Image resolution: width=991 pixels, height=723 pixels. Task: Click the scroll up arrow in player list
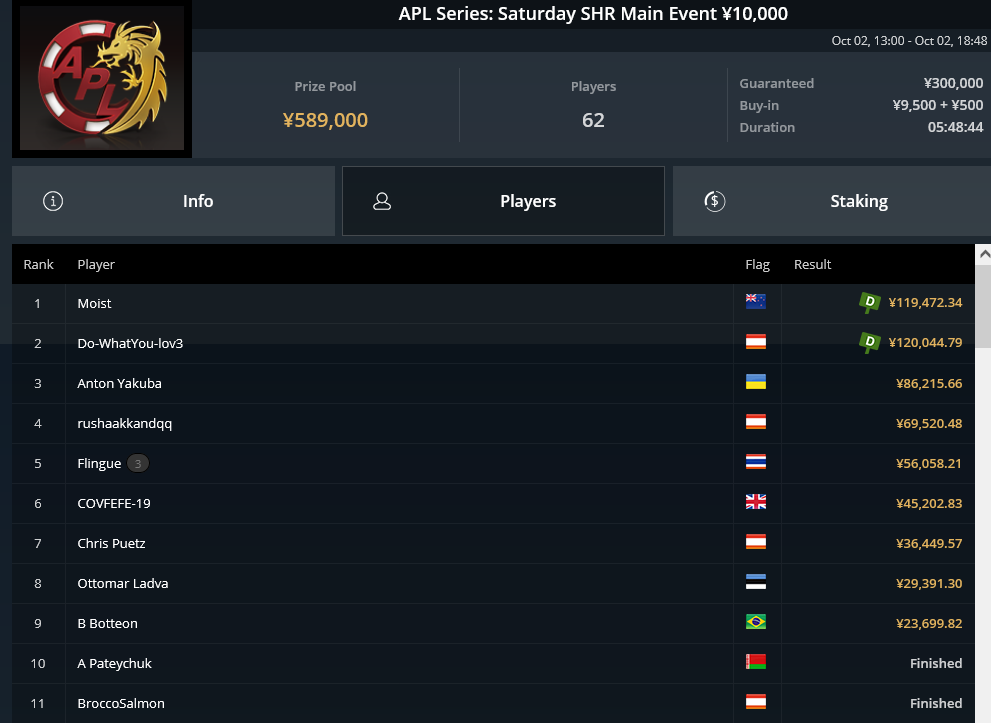[983, 254]
